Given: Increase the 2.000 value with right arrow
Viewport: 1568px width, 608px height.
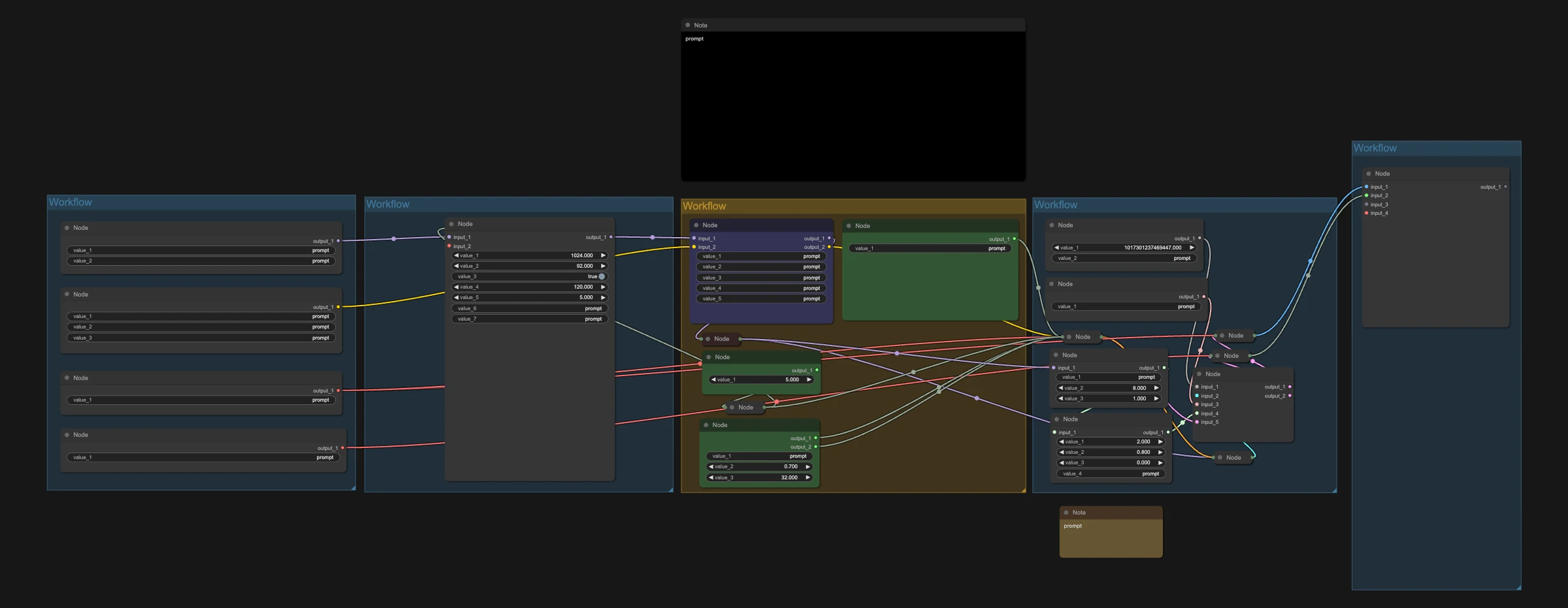Looking at the screenshot, I should (x=1160, y=441).
